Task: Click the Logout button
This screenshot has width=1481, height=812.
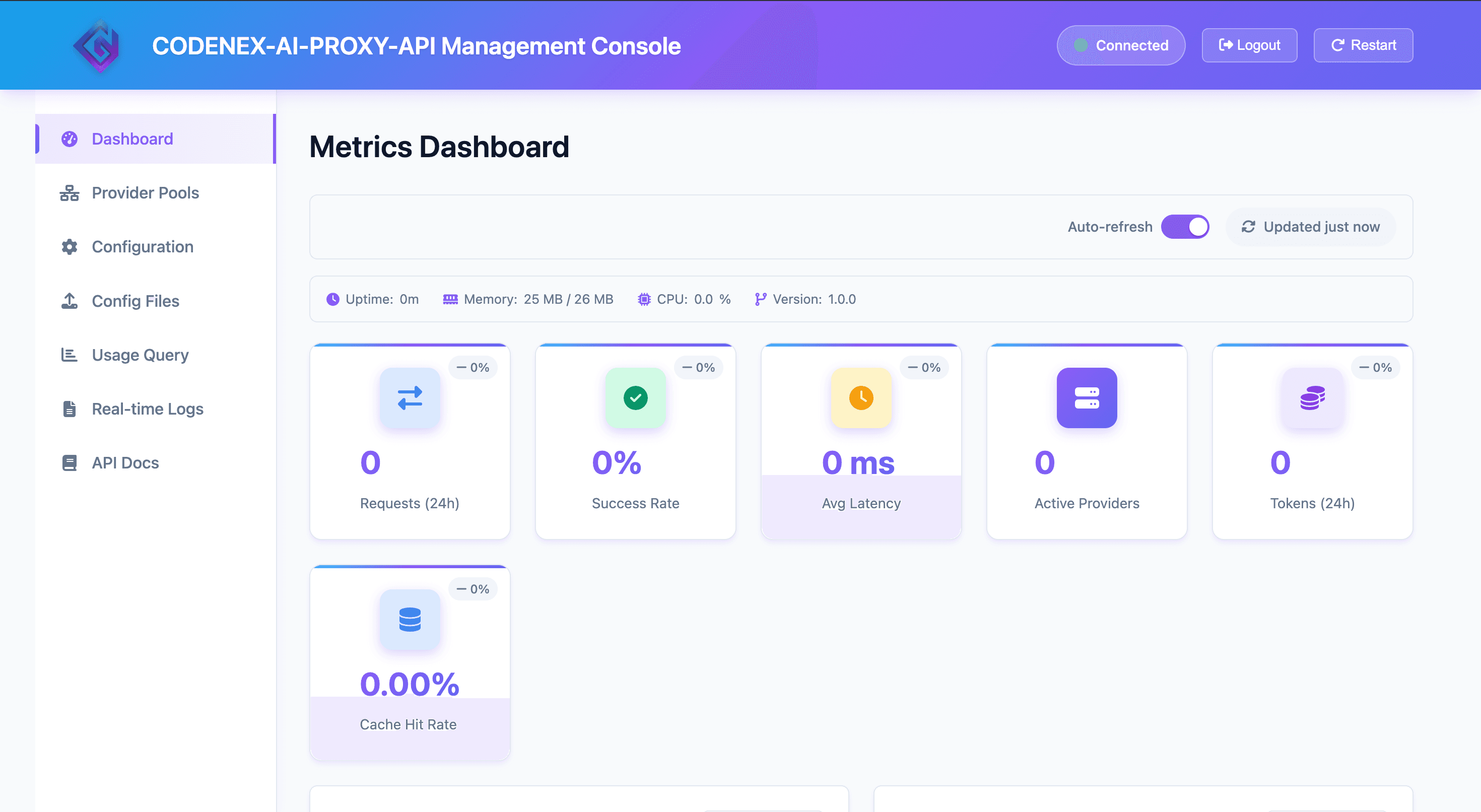Action: coord(1249,45)
